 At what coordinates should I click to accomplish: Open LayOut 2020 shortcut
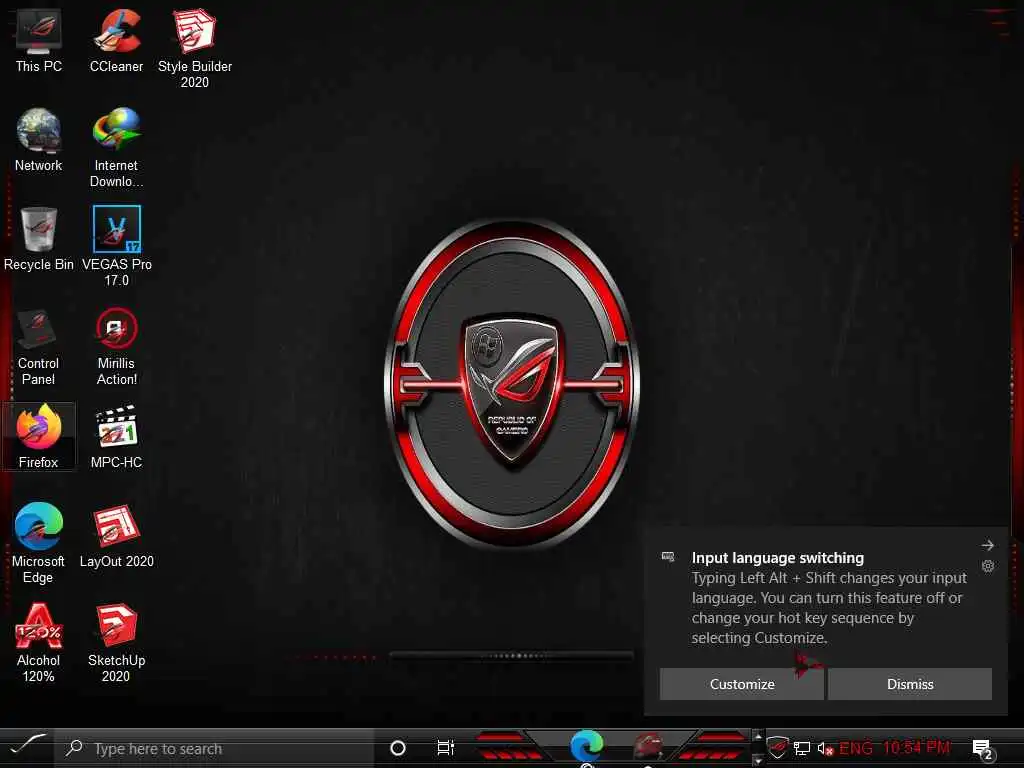[116, 536]
